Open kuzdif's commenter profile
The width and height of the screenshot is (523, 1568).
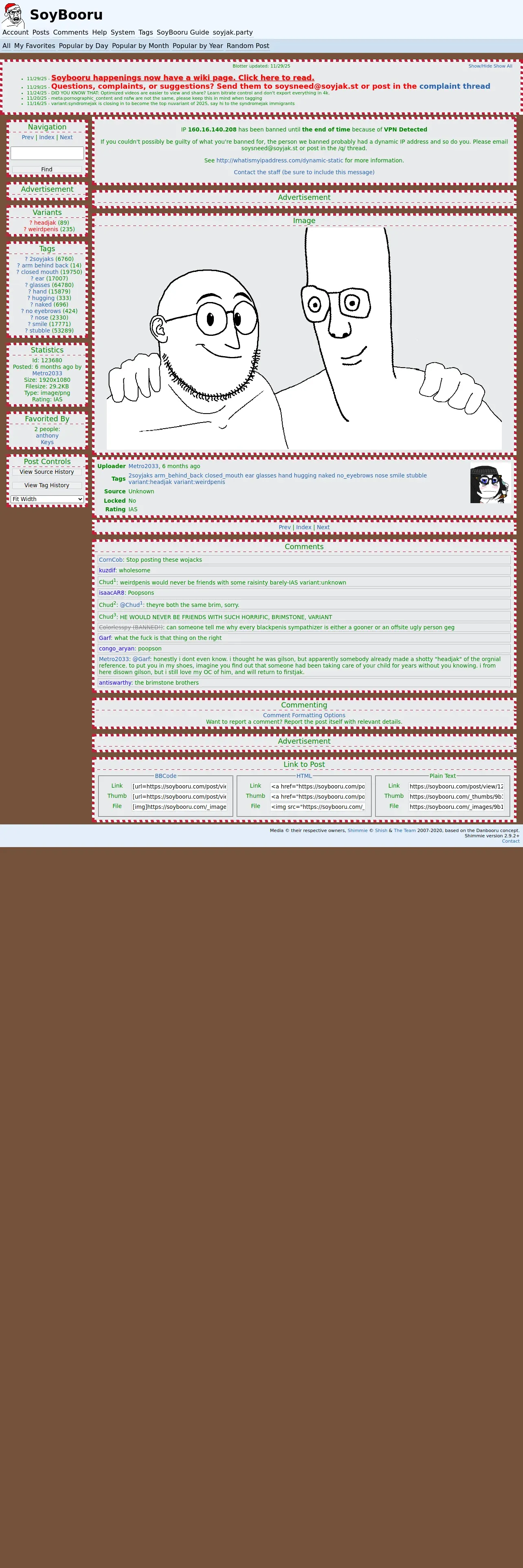(107, 571)
